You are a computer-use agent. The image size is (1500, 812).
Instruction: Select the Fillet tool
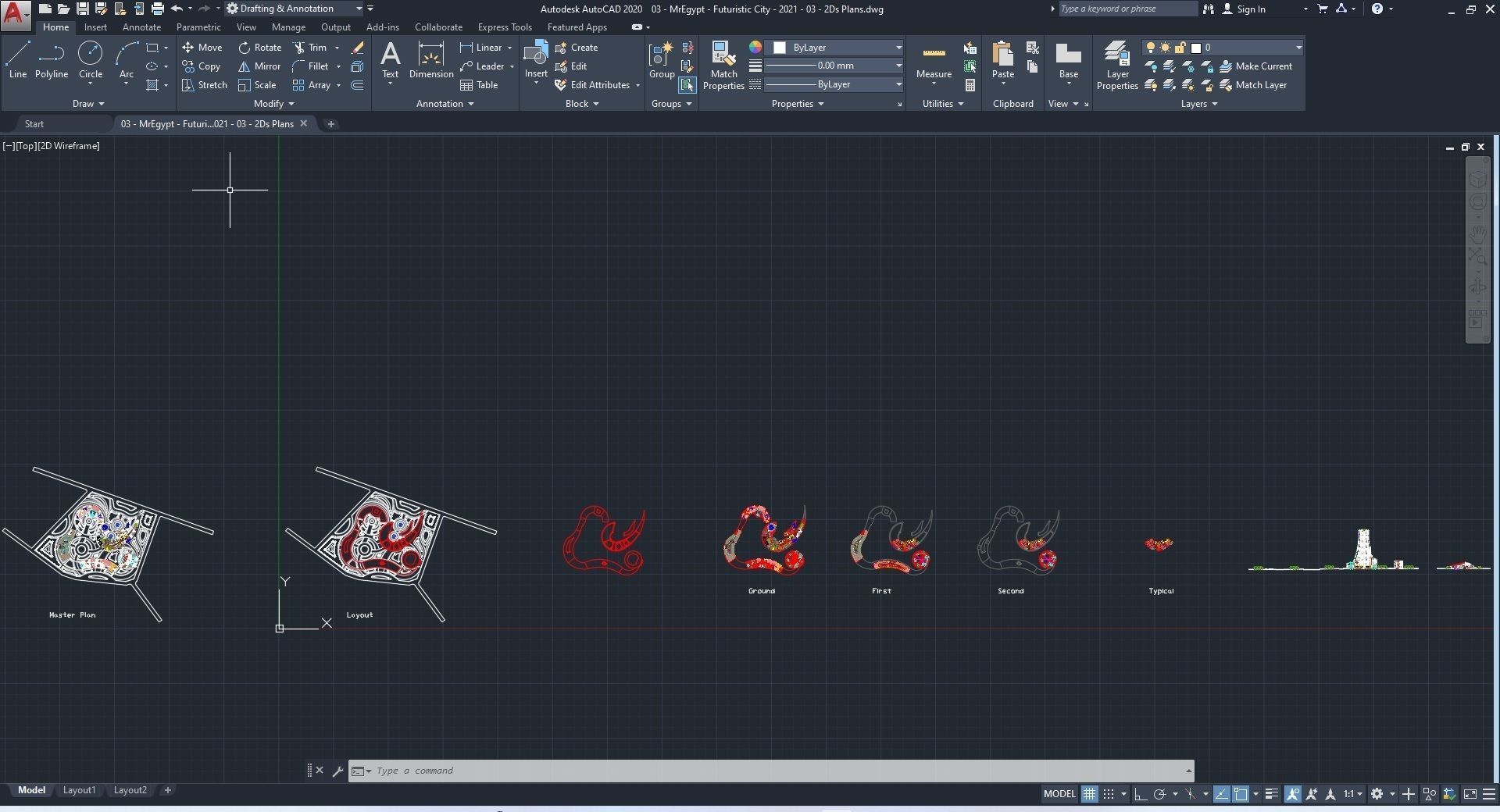coord(310,66)
